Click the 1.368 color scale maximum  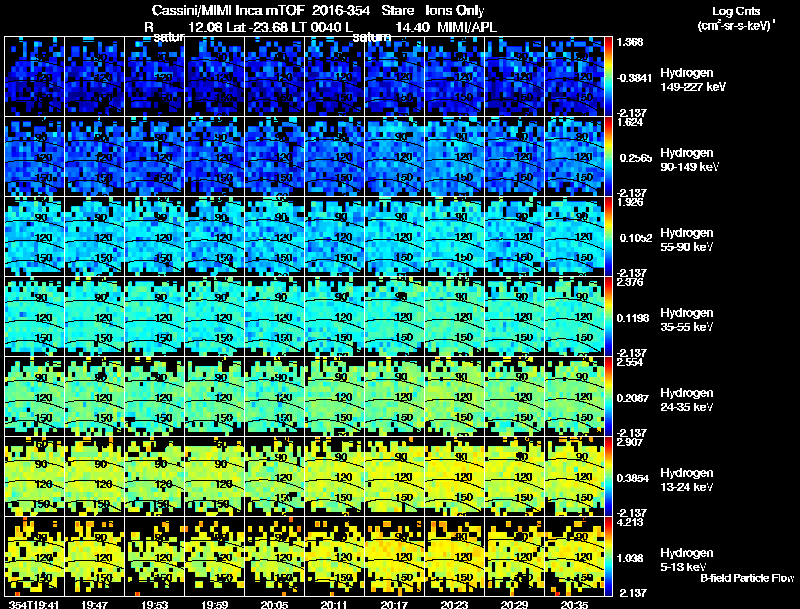(x=630, y=42)
